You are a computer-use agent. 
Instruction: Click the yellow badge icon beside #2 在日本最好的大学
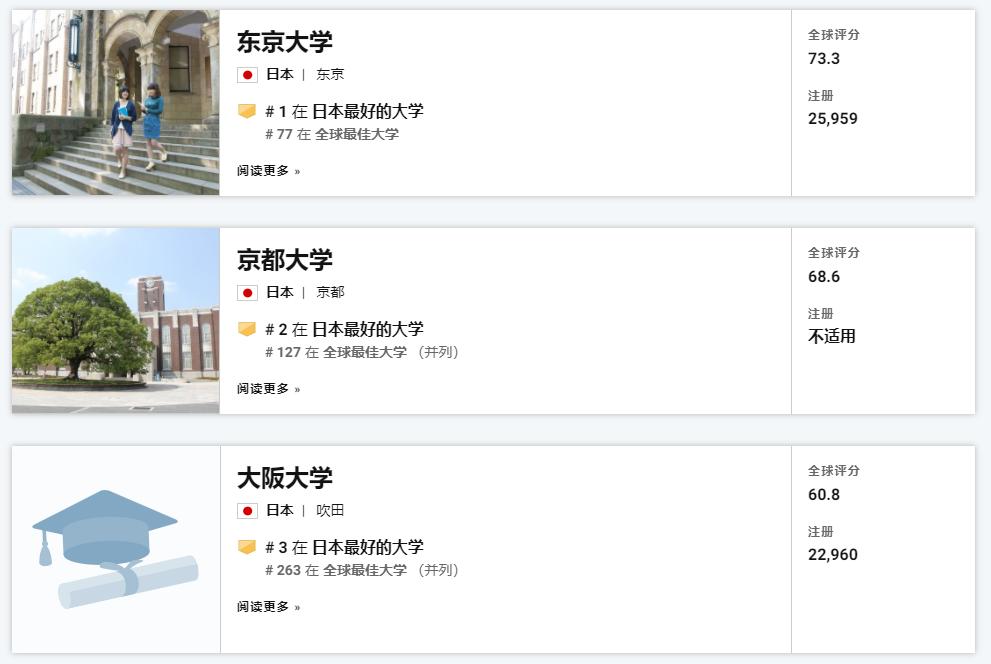[x=246, y=330]
